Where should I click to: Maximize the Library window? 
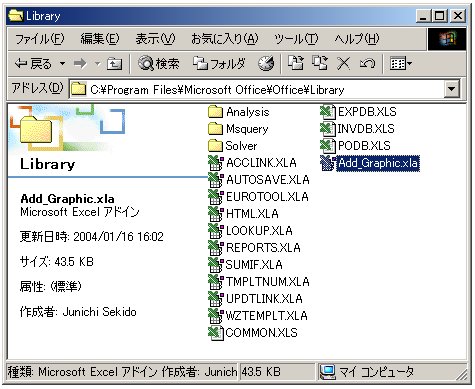pos(439,16)
